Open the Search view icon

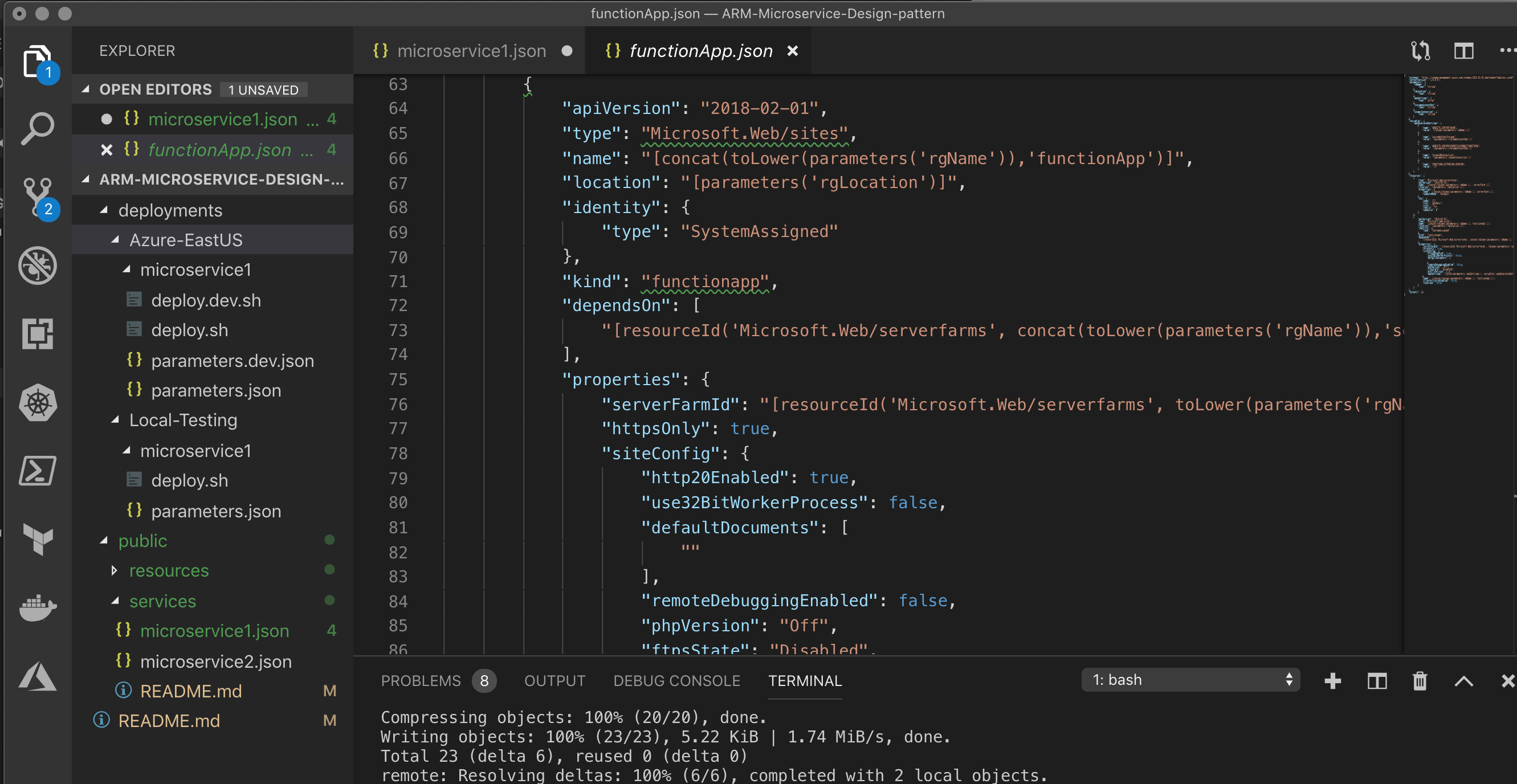pos(38,128)
